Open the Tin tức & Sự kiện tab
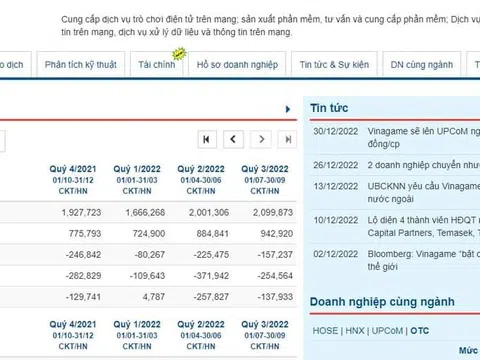Viewport: 480px width, 360px height. tap(334, 64)
